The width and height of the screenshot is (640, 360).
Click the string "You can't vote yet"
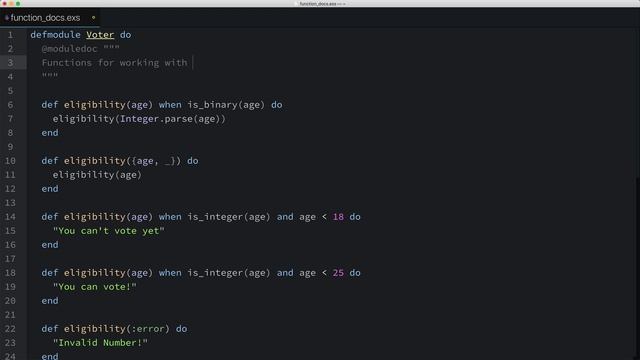pyautogui.click(x=108, y=231)
